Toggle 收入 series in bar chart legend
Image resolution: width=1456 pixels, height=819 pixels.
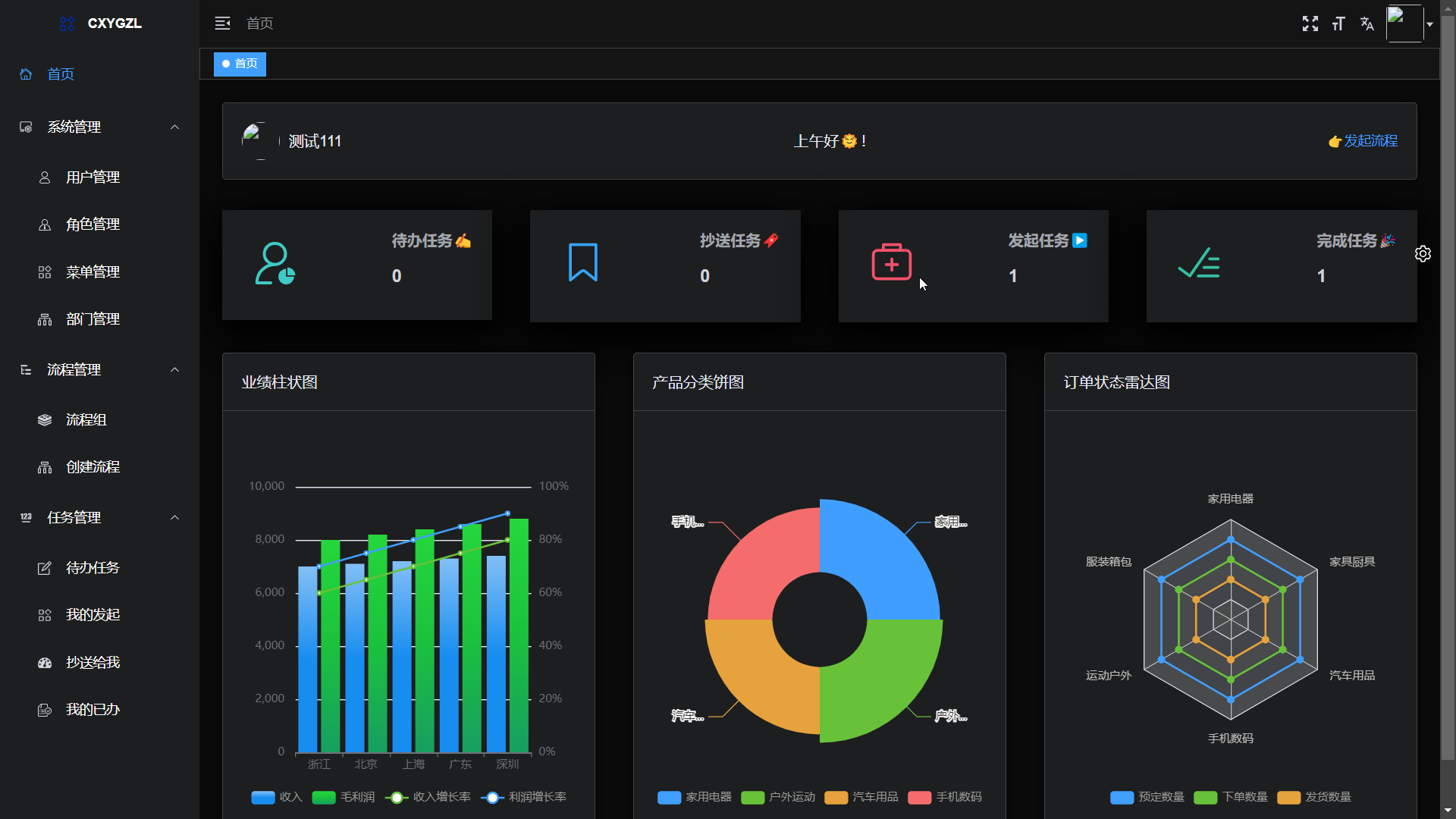coord(277,797)
